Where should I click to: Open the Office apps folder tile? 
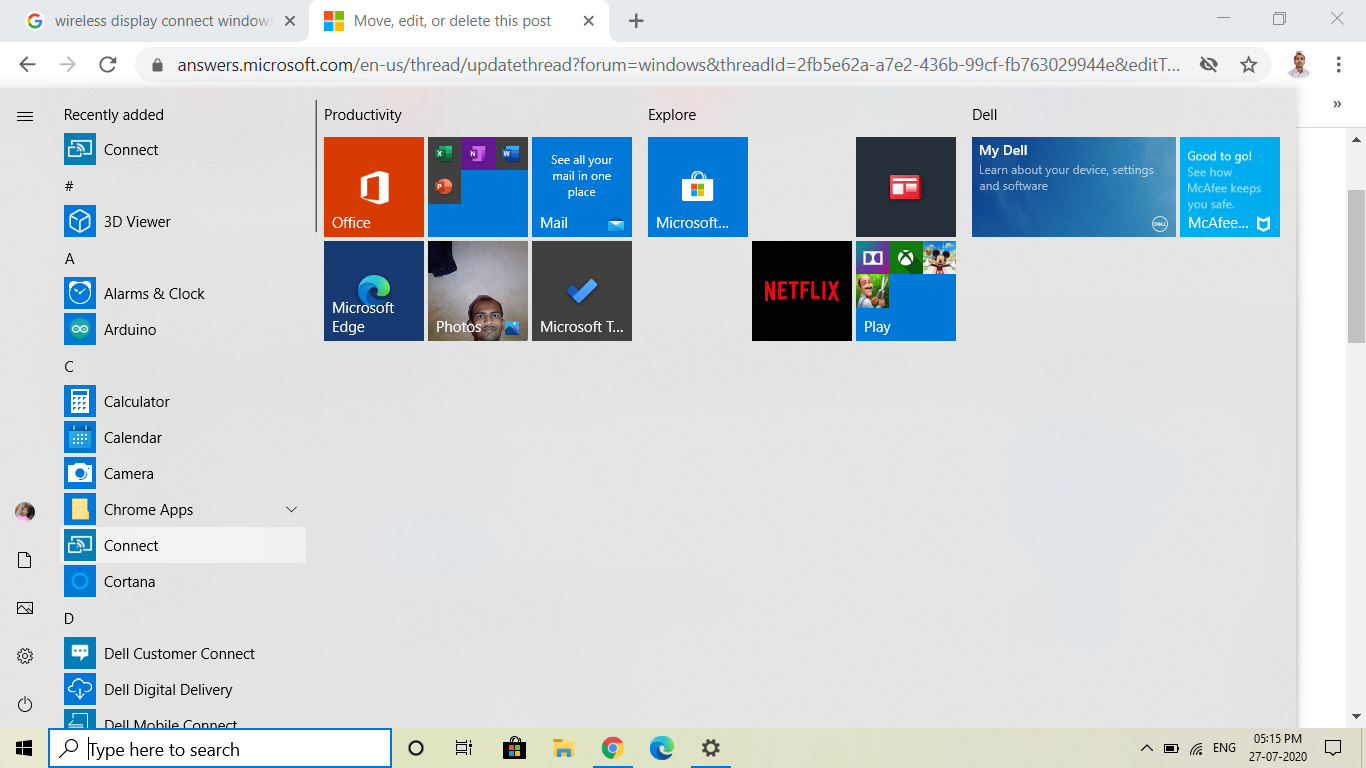pyautogui.click(x=478, y=187)
